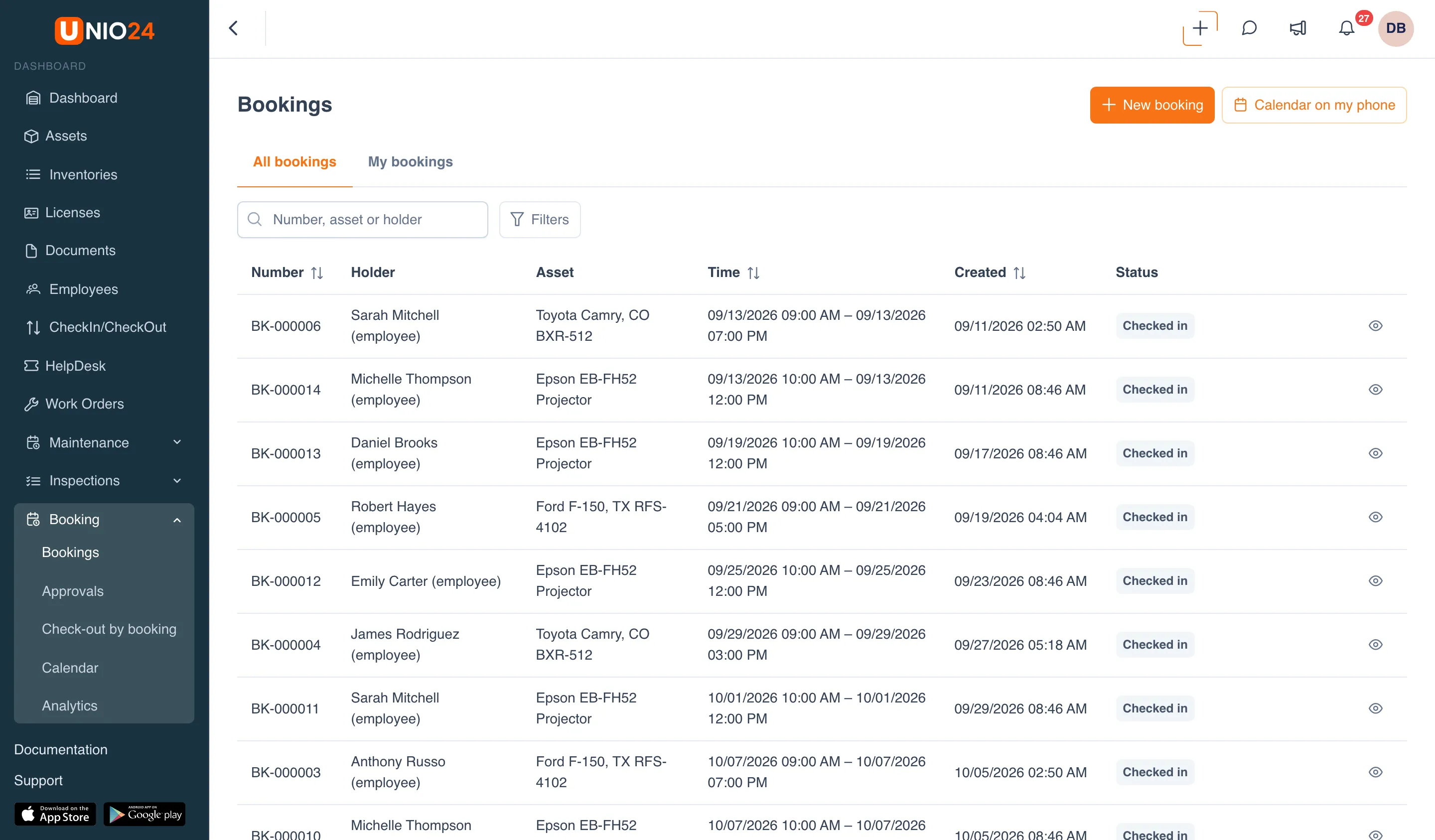Sort by Time column
The image size is (1435, 840).
click(753, 273)
